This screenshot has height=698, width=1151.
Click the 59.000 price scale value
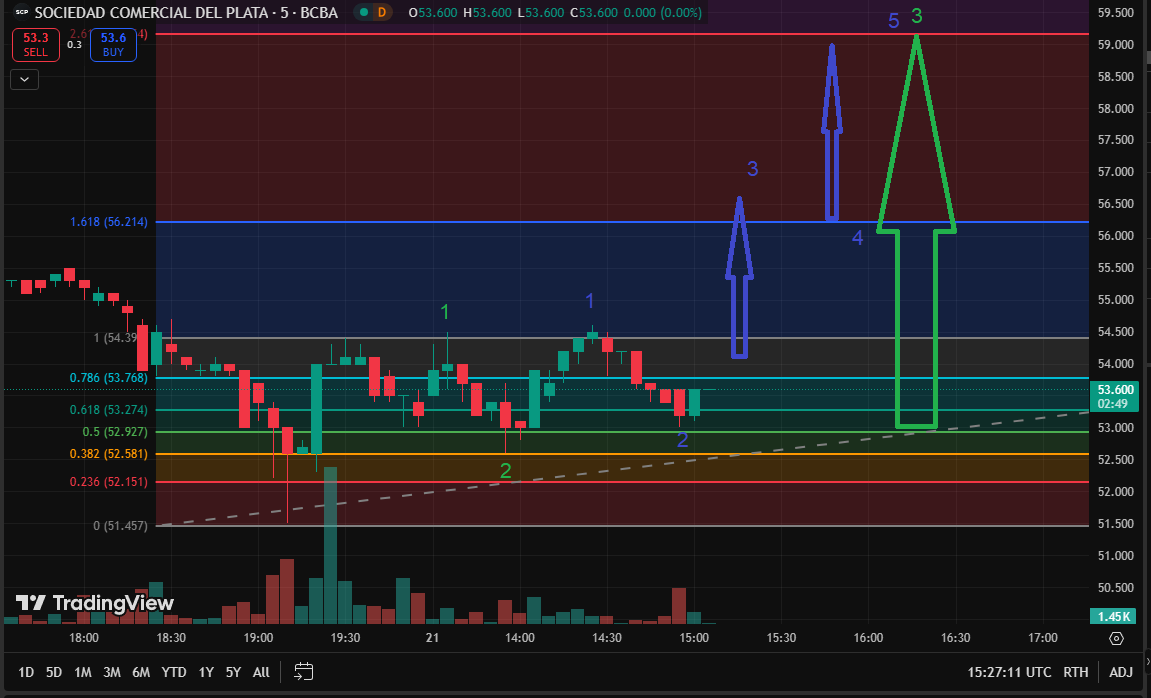click(1115, 45)
